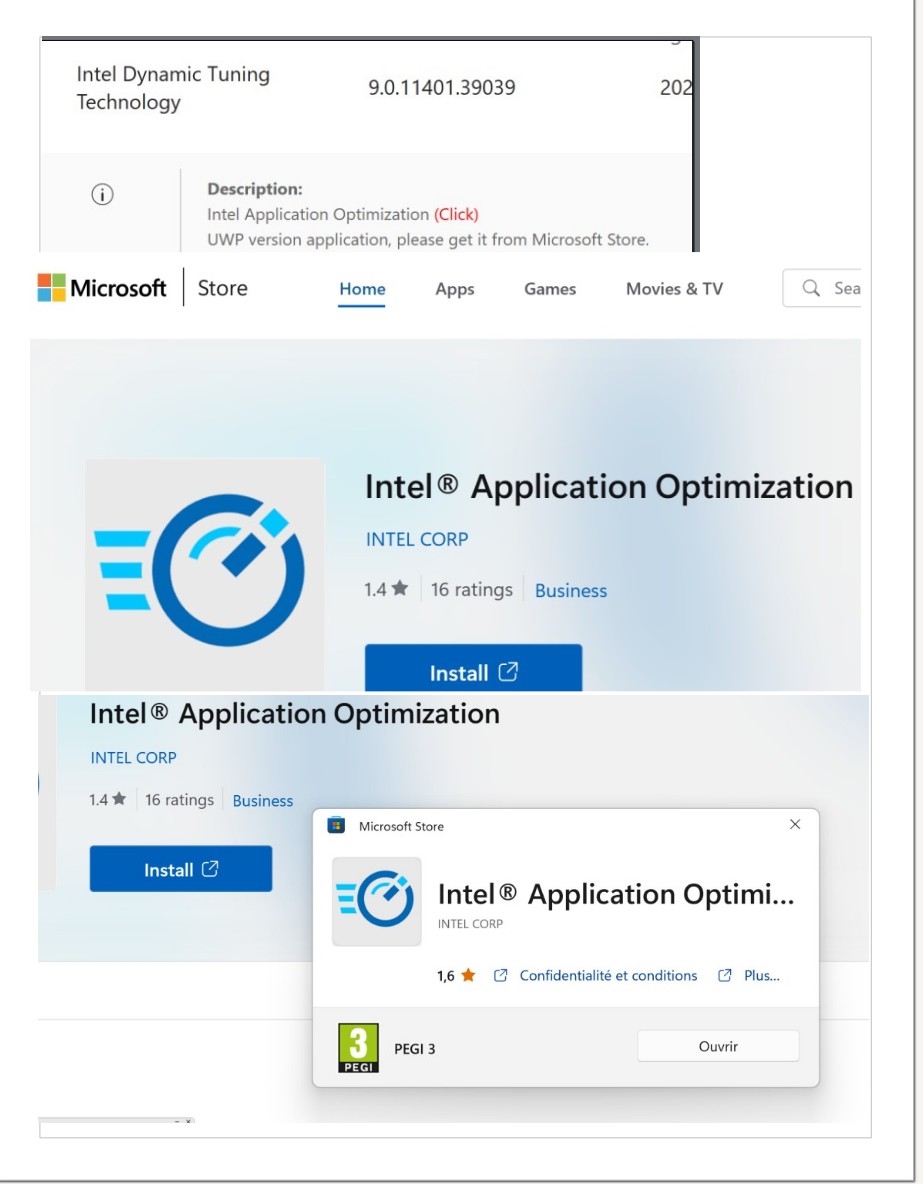Click the app icon in Microsoft Store popup
This screenshot has height=1184, width=923.
[x=376, y=902]
